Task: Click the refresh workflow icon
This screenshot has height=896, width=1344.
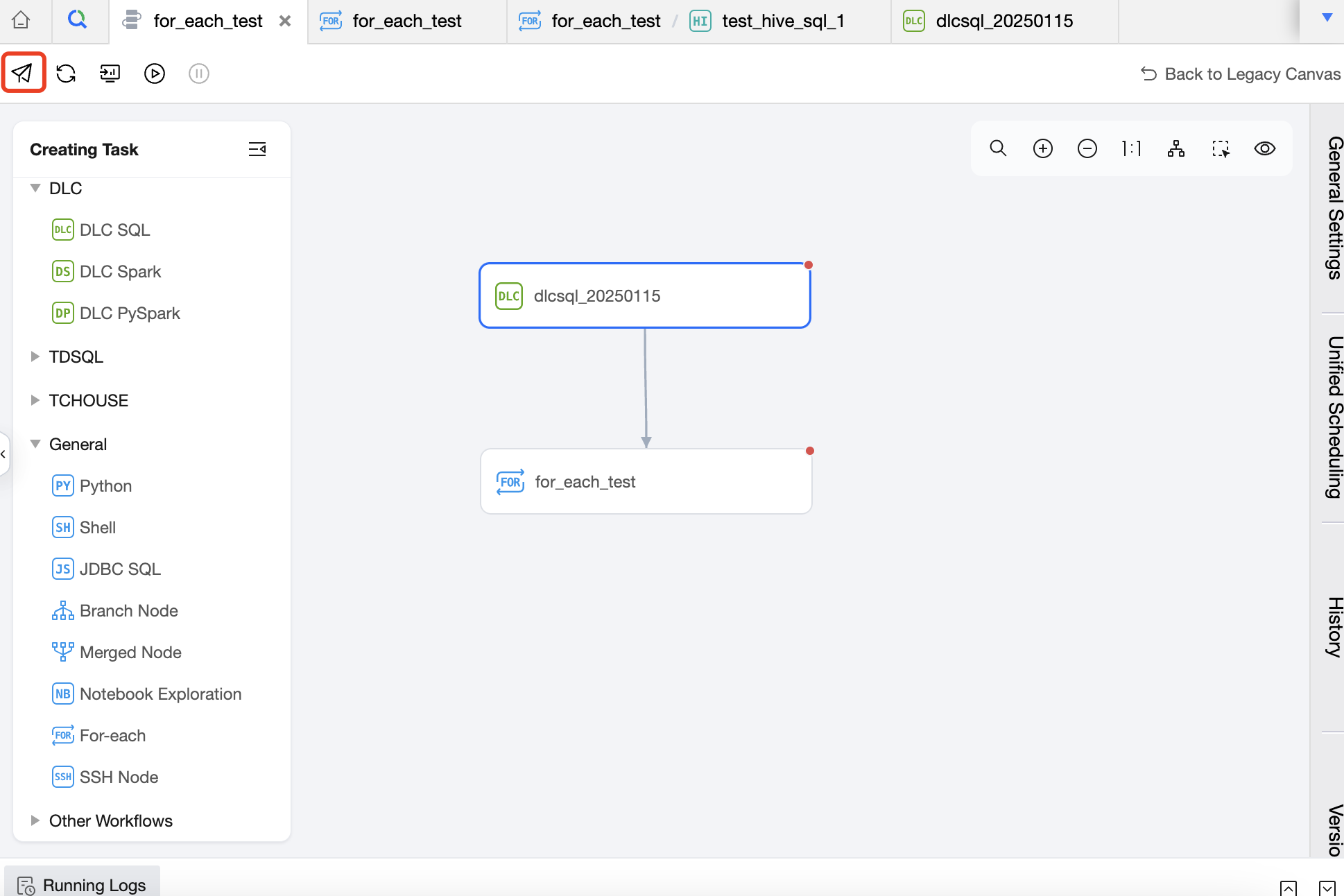Action: 66,73
